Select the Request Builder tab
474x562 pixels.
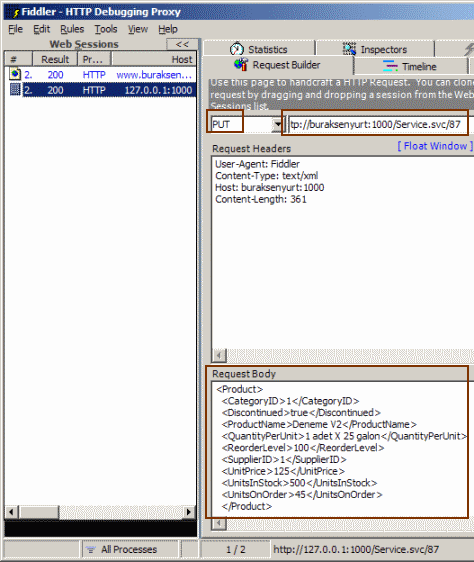[278, 65]
